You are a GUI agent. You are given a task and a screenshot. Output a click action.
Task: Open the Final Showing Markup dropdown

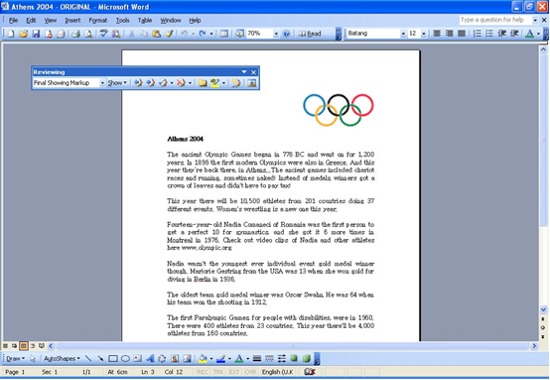click(x=102, y=83)
